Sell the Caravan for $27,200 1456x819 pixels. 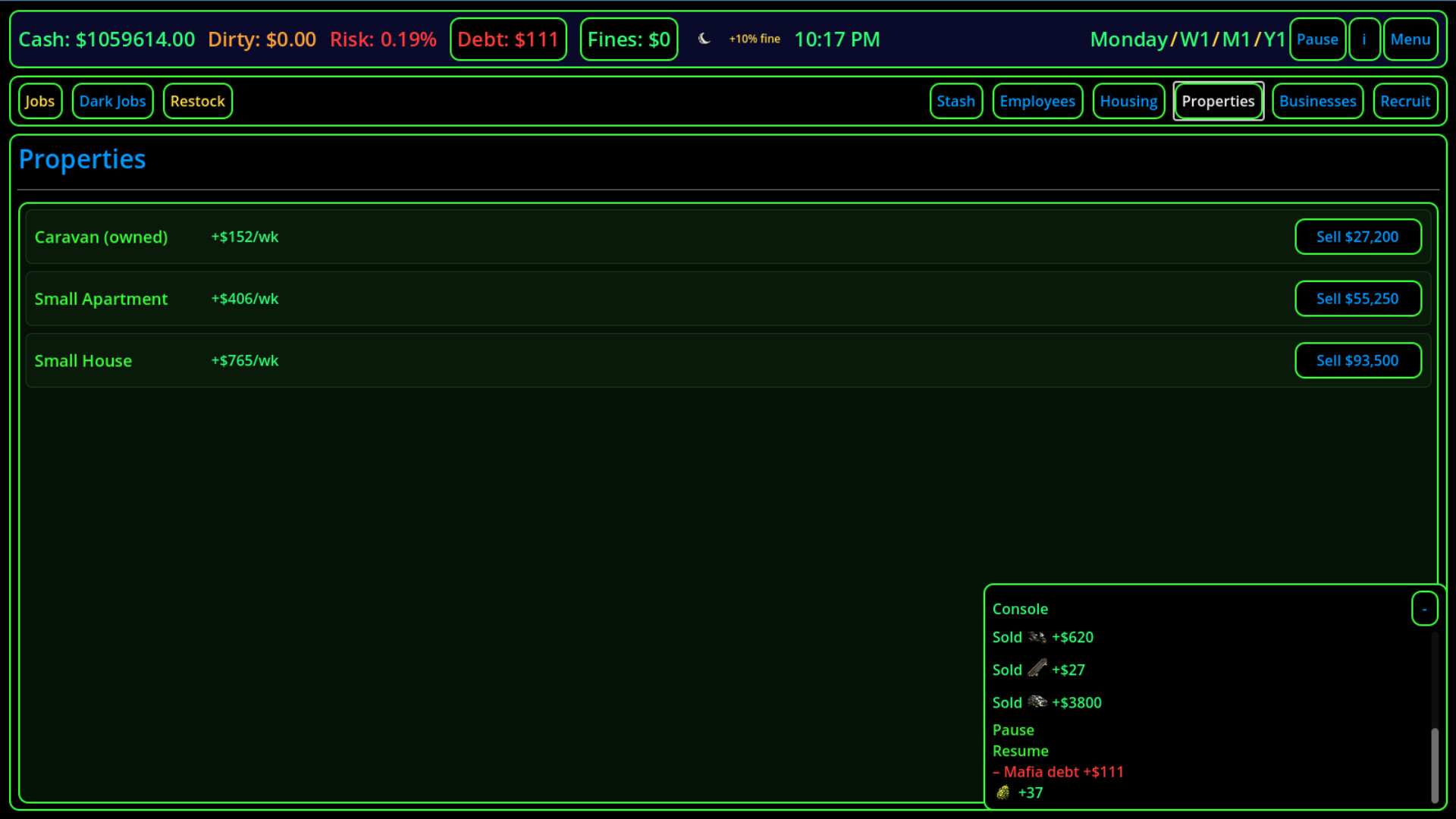pyautogui.click(x=1357, y=237)
